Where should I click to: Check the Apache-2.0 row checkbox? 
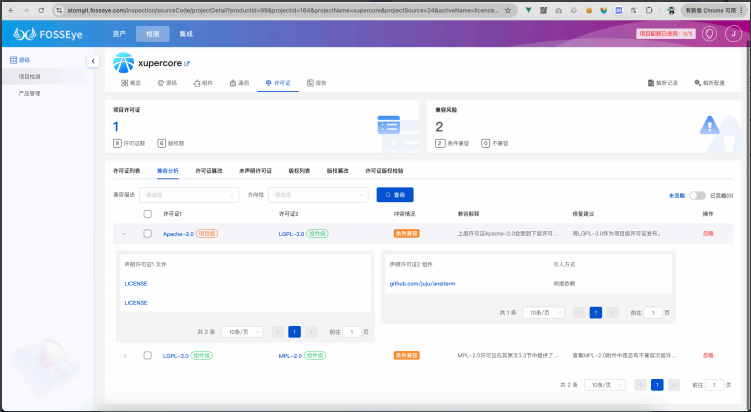coord(148,234)
